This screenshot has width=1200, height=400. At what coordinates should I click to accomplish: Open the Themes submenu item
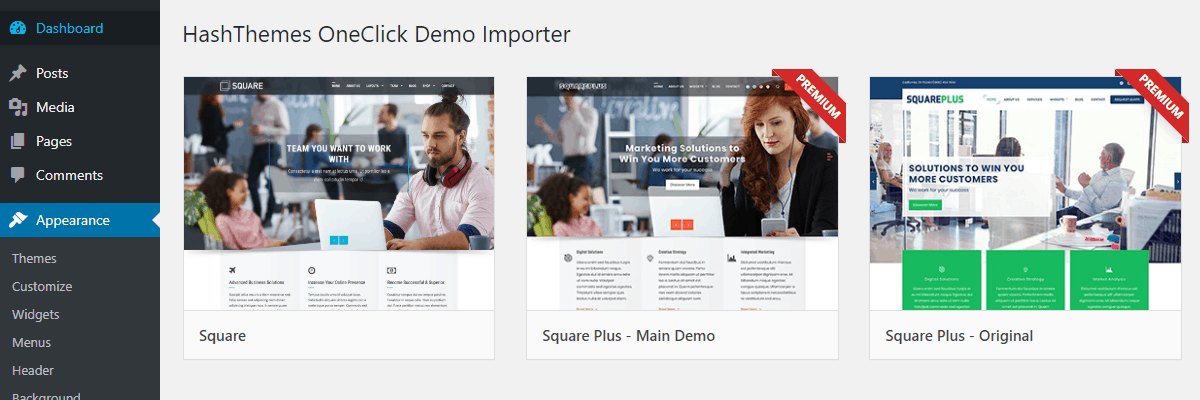click(x=35, y=258)
